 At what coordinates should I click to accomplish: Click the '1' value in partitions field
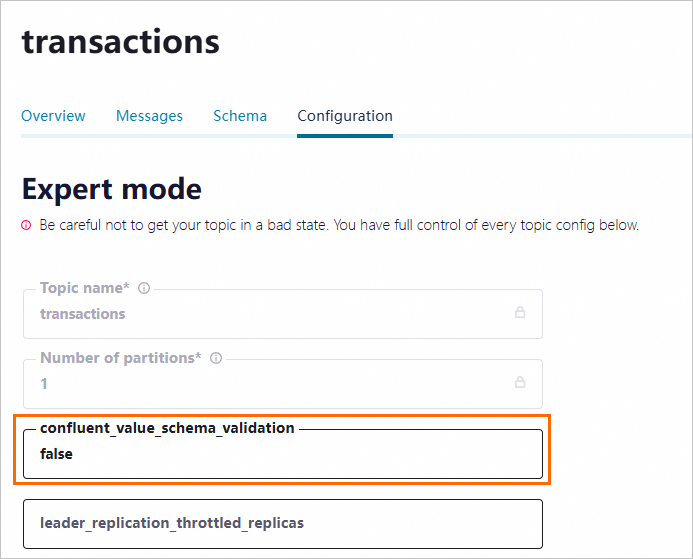point(44,384)
